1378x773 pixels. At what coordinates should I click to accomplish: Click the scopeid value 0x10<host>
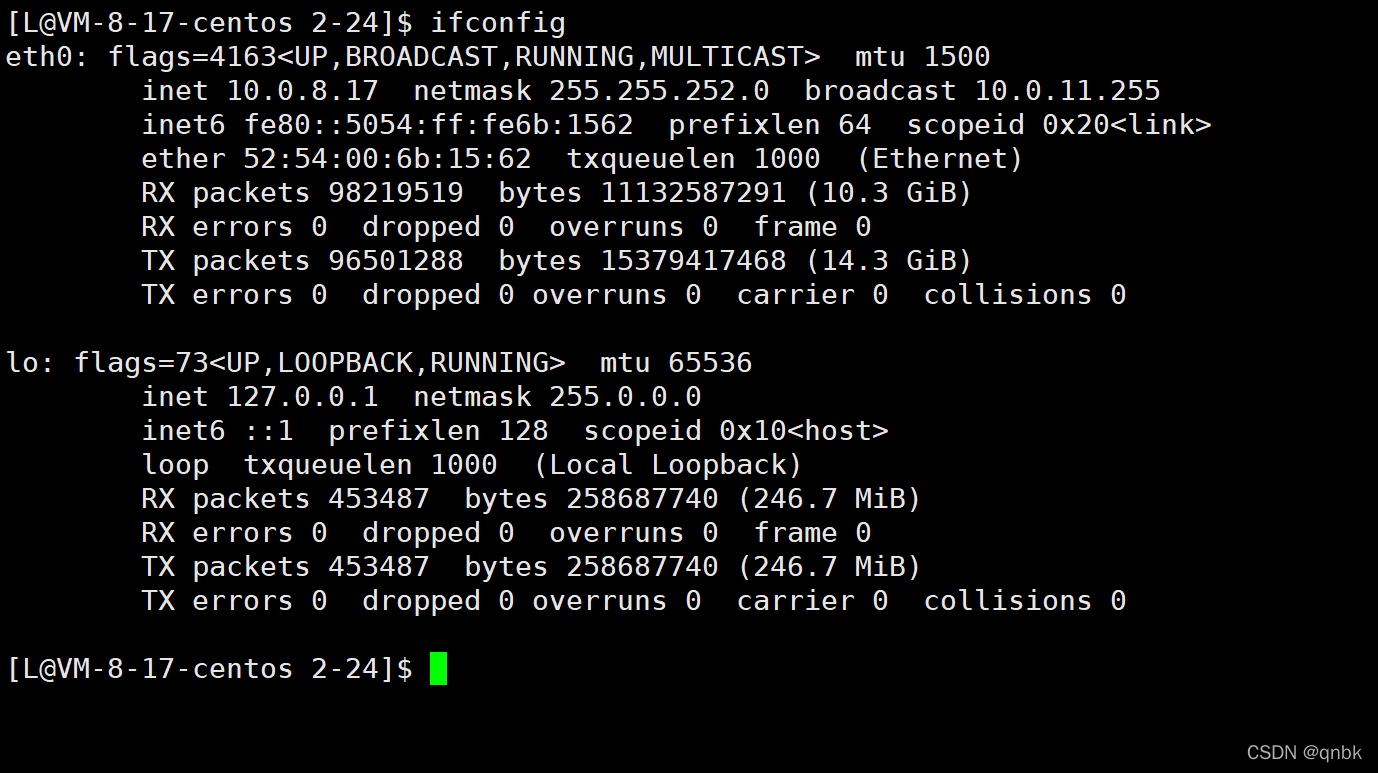(x=803, y=431)
